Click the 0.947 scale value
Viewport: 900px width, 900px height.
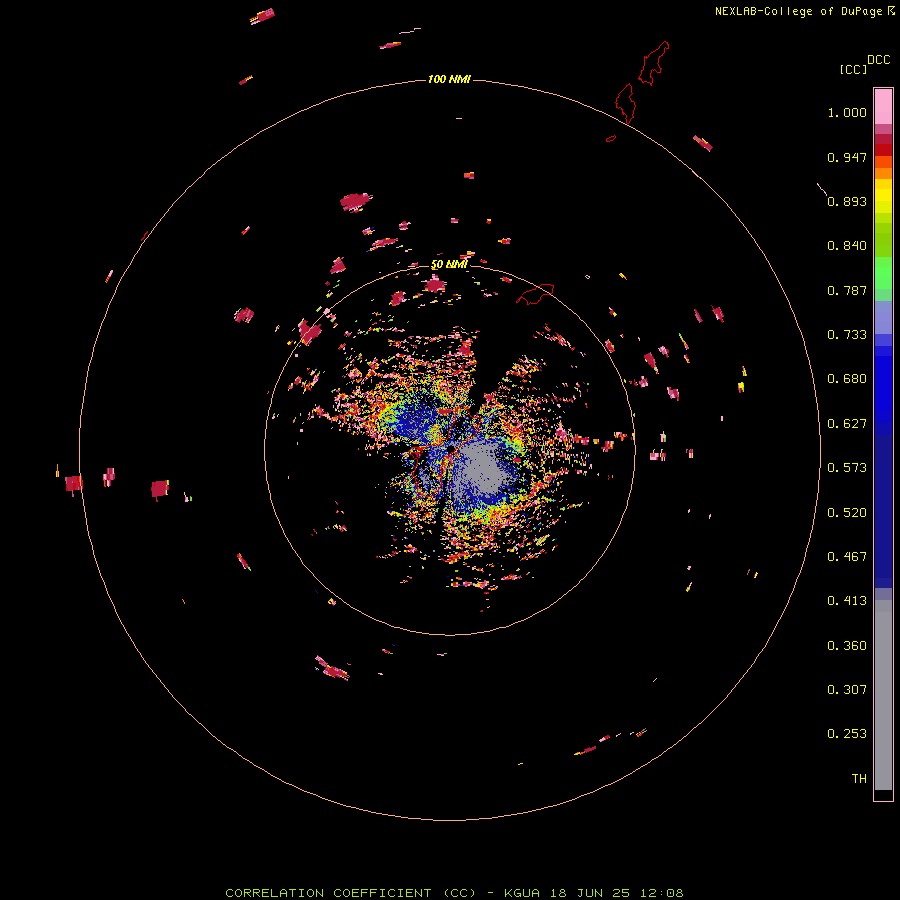847,157
